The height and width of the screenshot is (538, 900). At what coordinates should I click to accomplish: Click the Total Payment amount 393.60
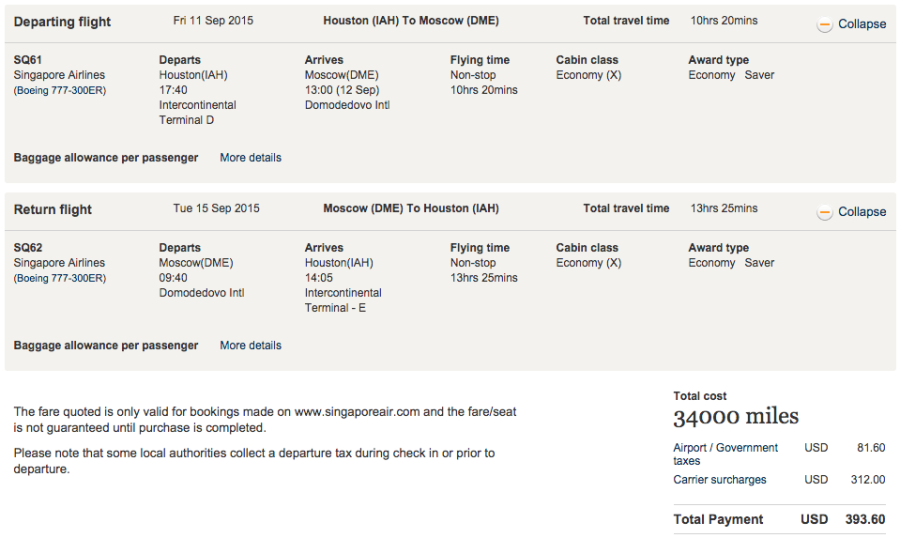[x=865, y=520]
